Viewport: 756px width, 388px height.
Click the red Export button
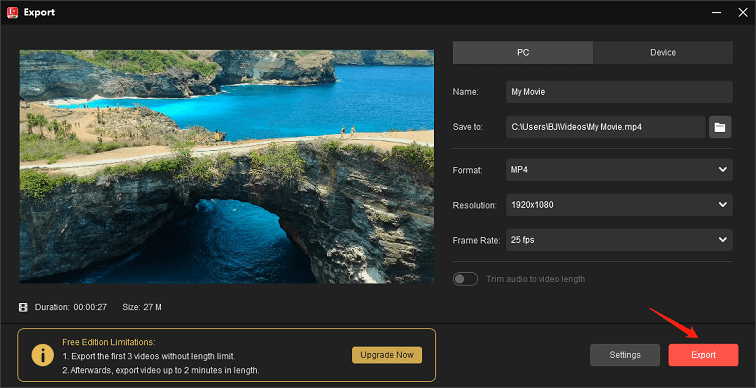click(703, 355)
